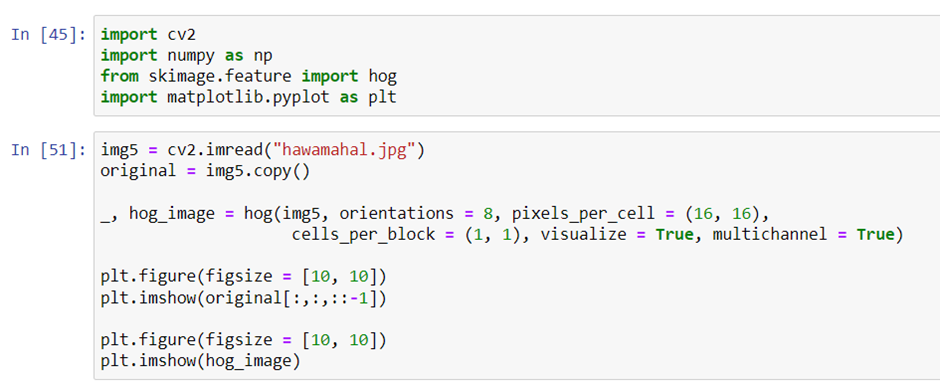
Task: Click the import numpy as np line
Action: point(187,56)
